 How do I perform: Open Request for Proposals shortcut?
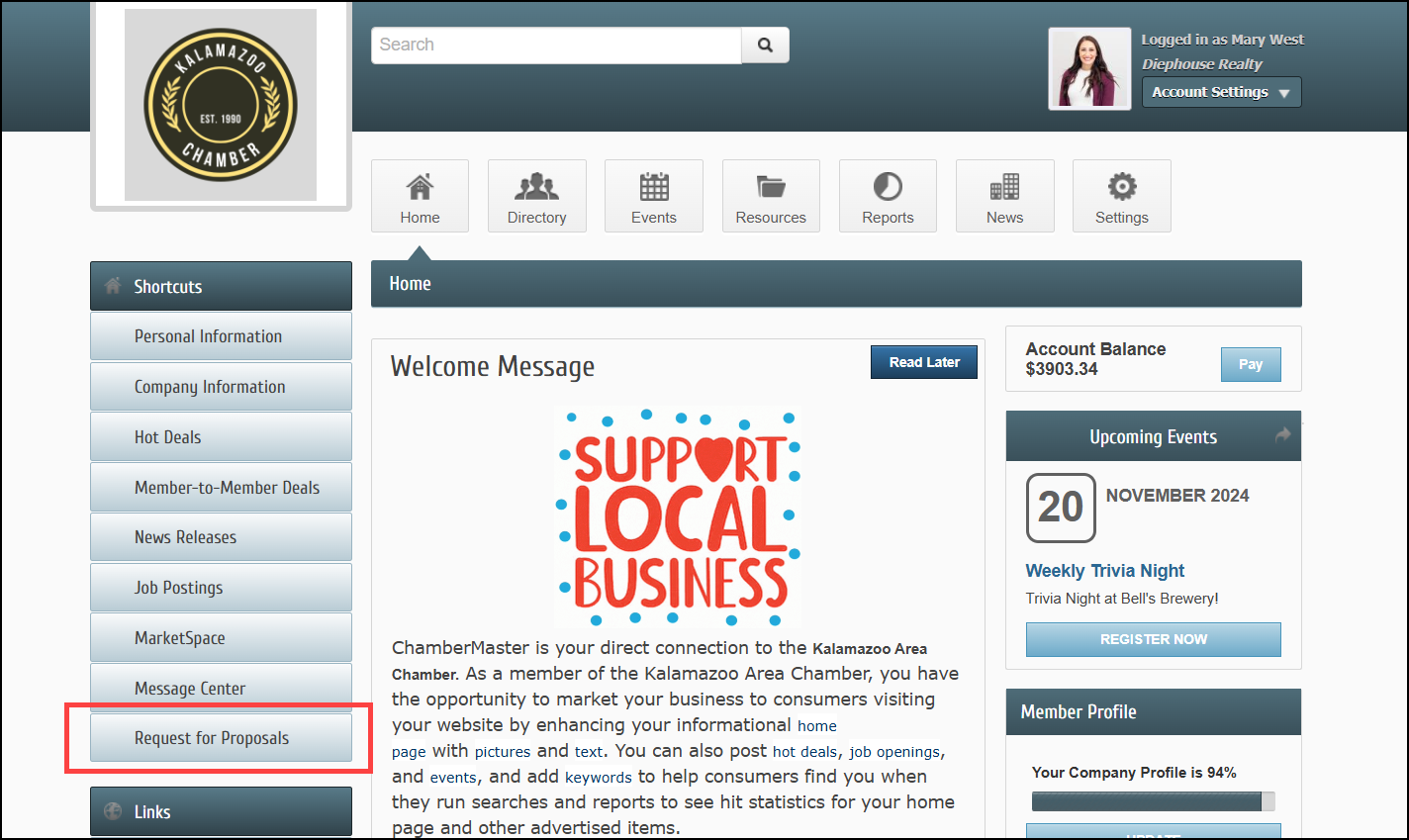221,738
